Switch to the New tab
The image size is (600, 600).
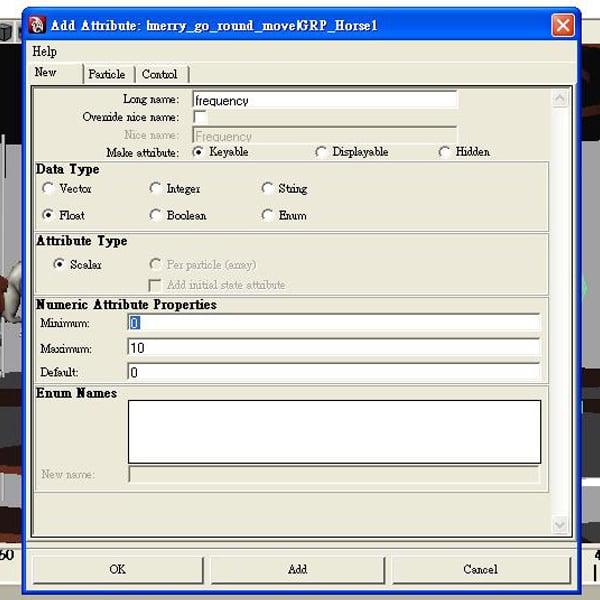click(x=56, y=73)
